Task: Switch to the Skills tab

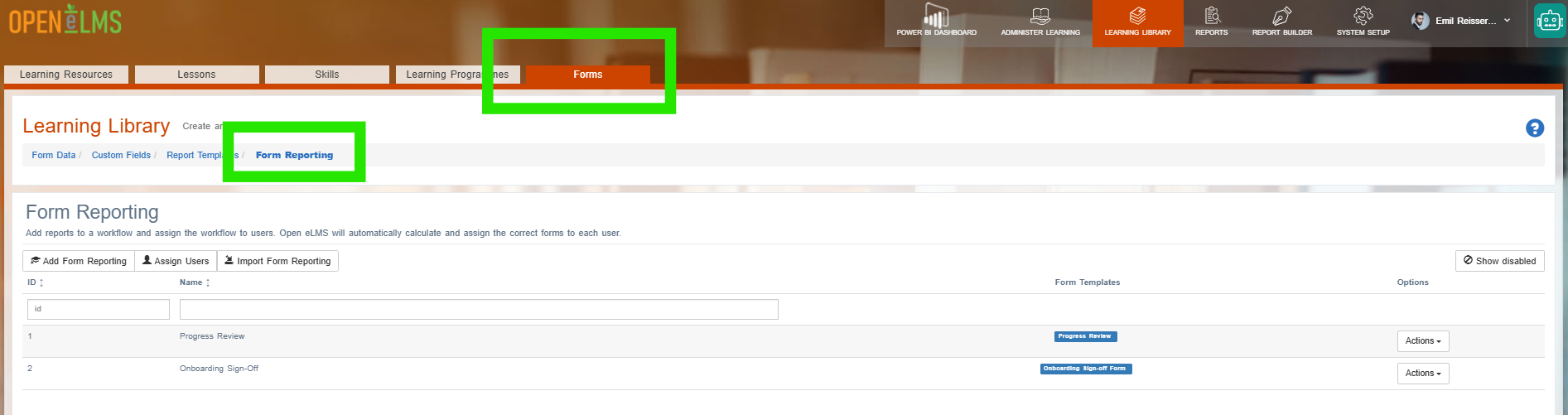Action: click(x=327, y=75)
